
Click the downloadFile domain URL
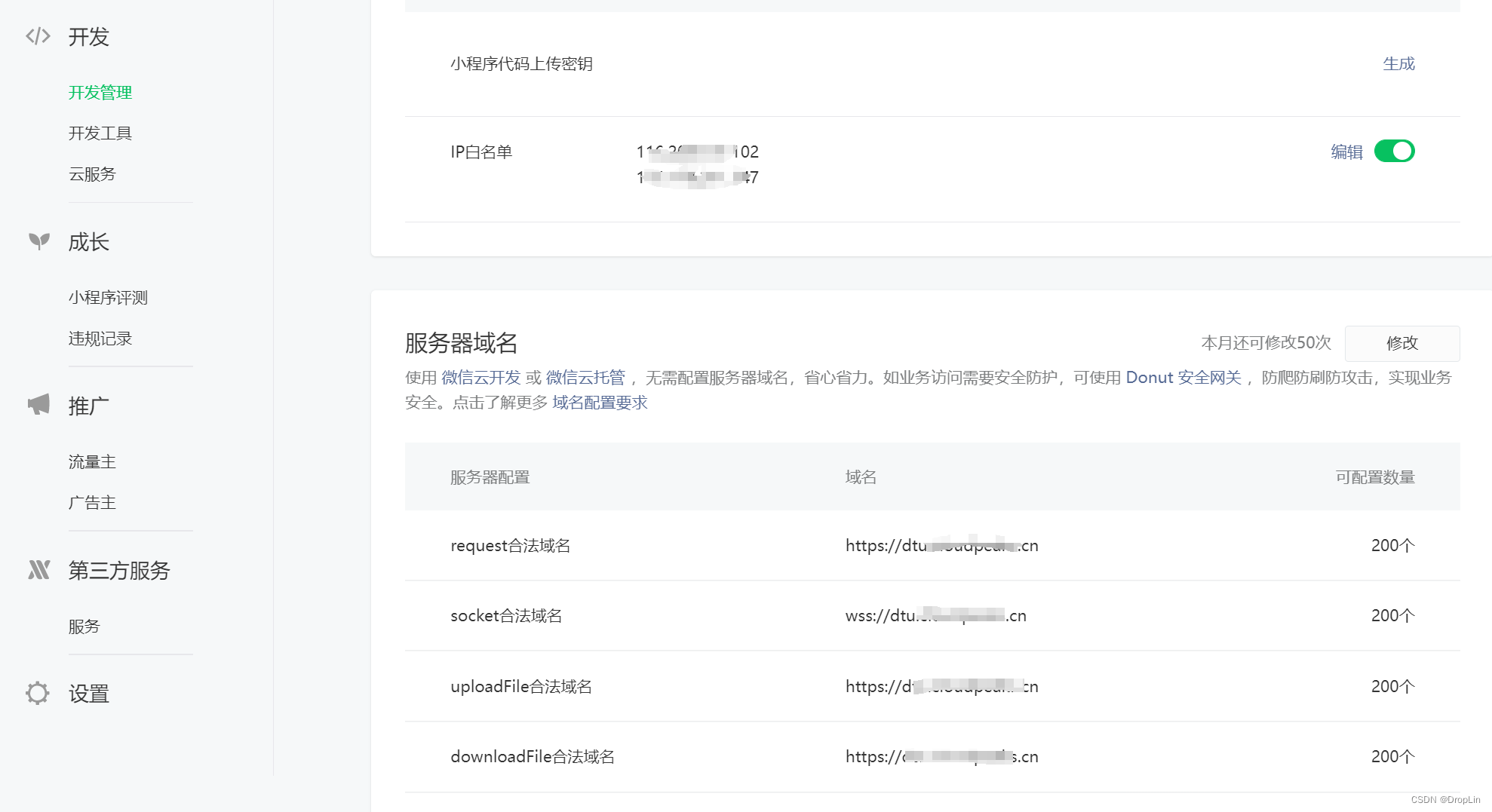click(942, 757)
